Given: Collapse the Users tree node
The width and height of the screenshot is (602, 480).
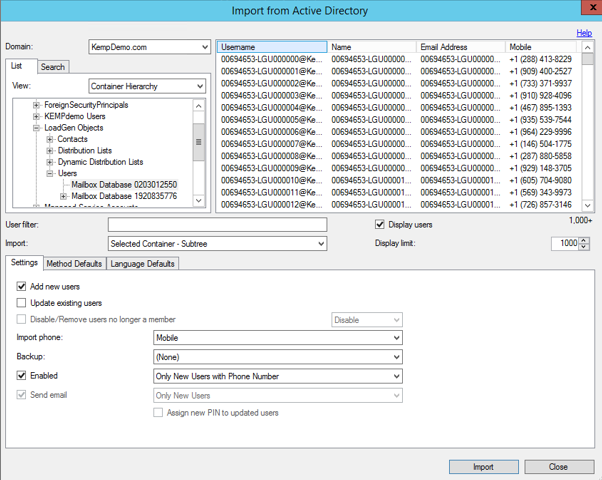Looking at the screenshot, I should click(50, 174).
